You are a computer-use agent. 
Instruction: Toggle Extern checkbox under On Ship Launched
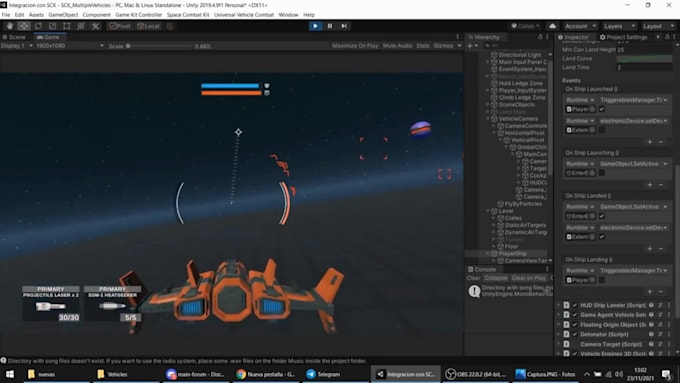(602, 130)
